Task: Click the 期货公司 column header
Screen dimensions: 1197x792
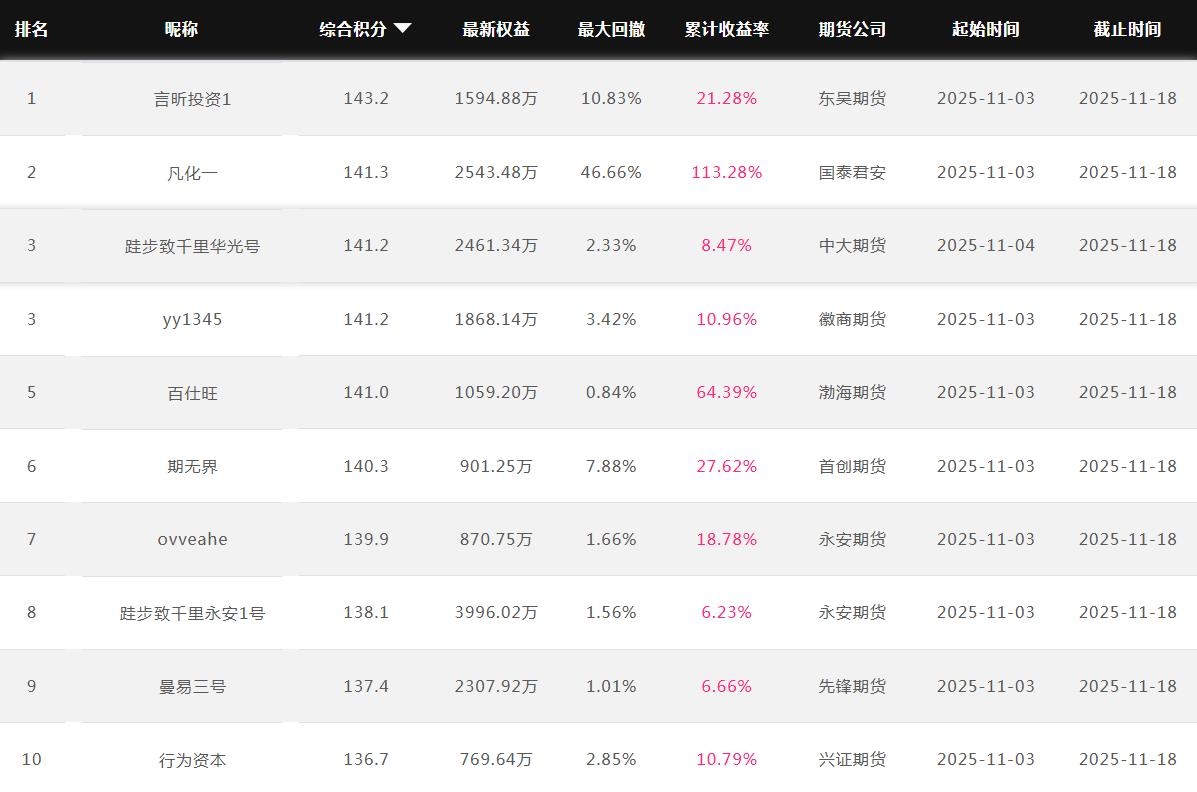Action: [852, 29]
